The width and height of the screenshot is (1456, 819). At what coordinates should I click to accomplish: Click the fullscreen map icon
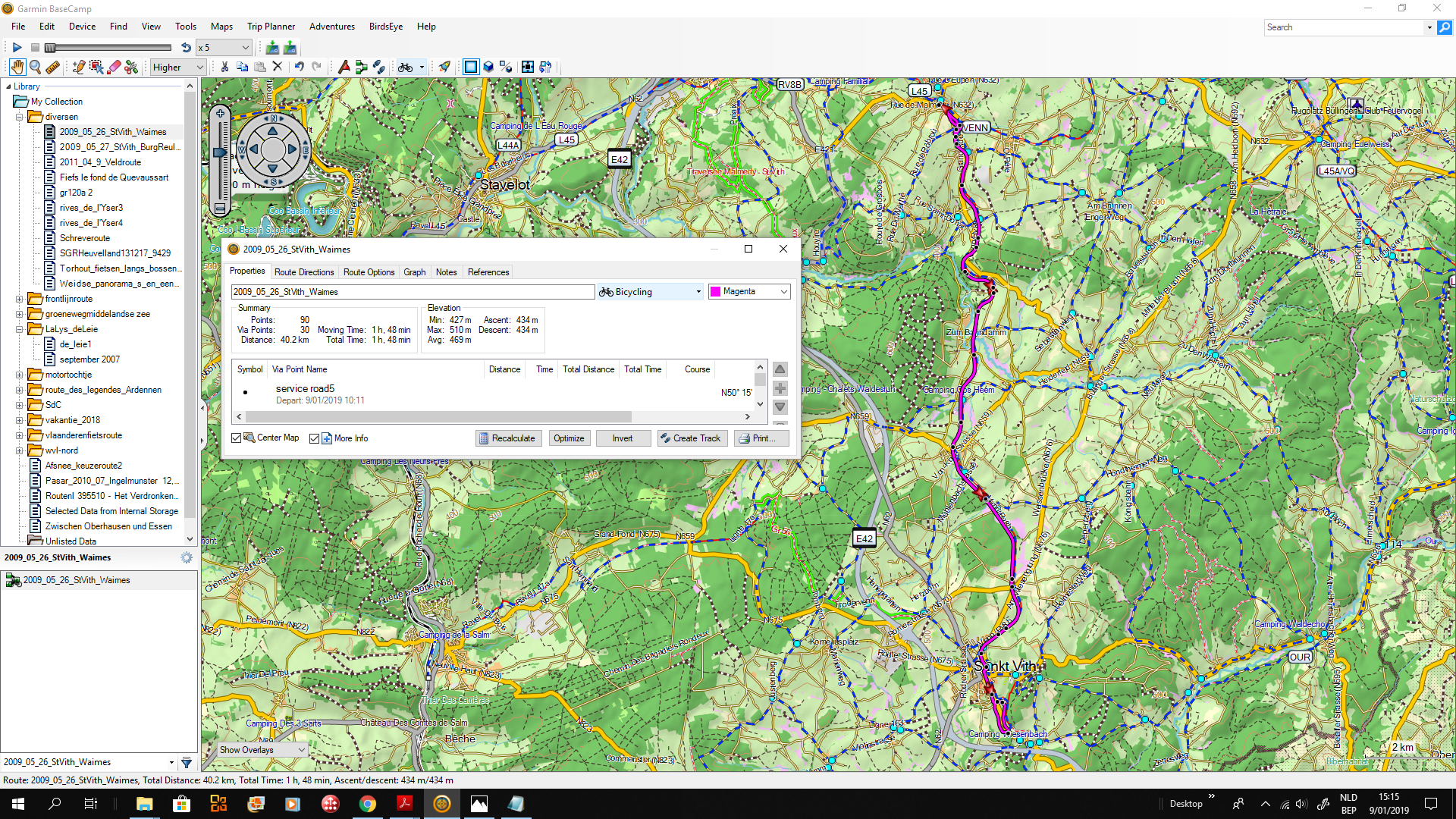click(x=527, y=67)
